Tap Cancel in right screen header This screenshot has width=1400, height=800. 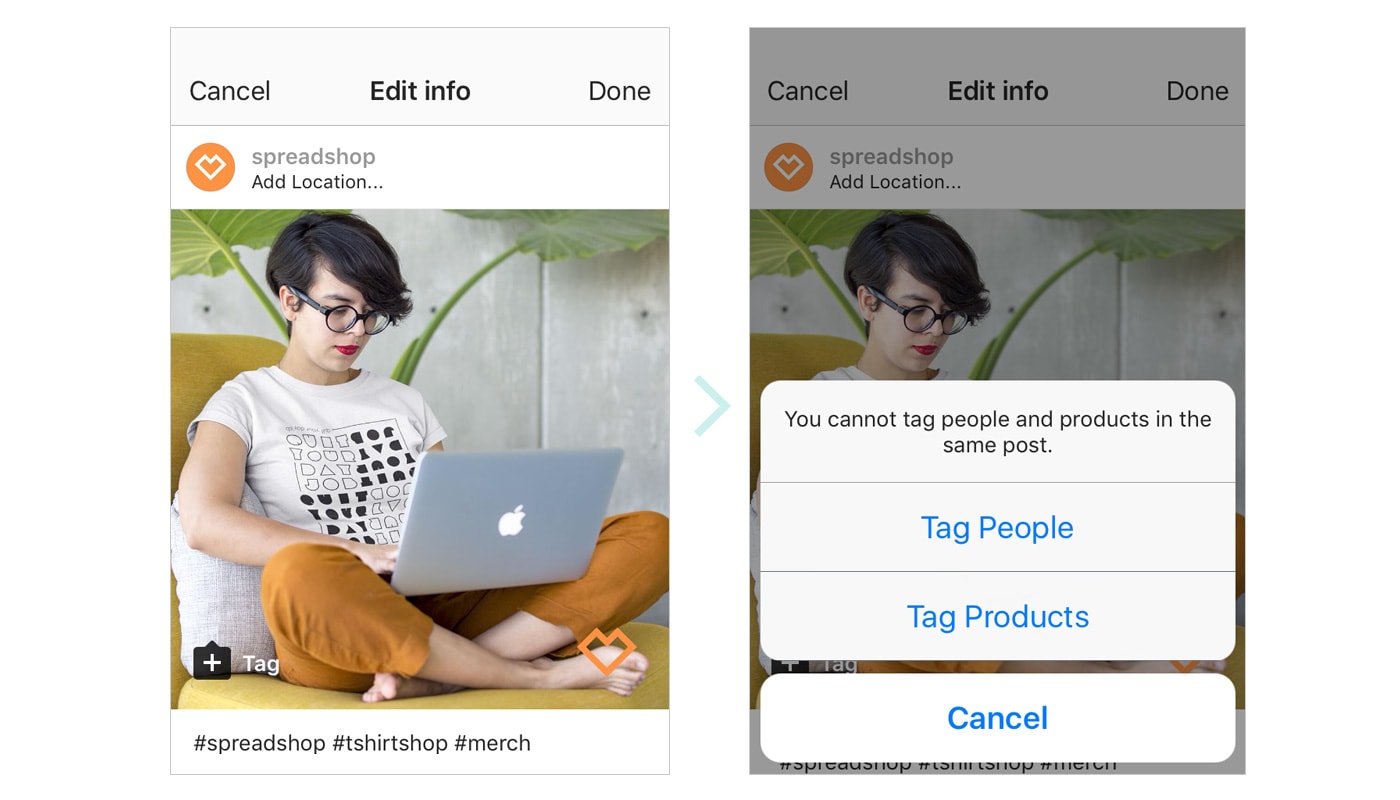coord(808,91)
